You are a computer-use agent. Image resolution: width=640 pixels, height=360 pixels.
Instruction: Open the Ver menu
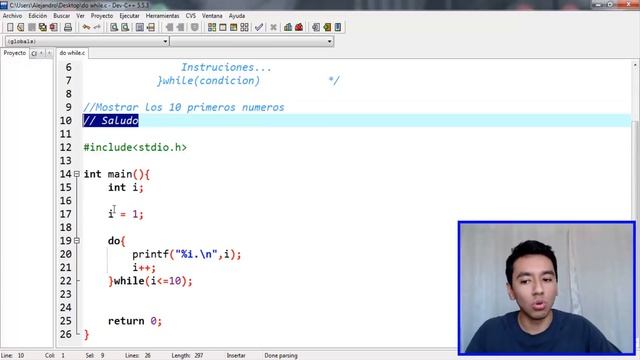point(80,16)
